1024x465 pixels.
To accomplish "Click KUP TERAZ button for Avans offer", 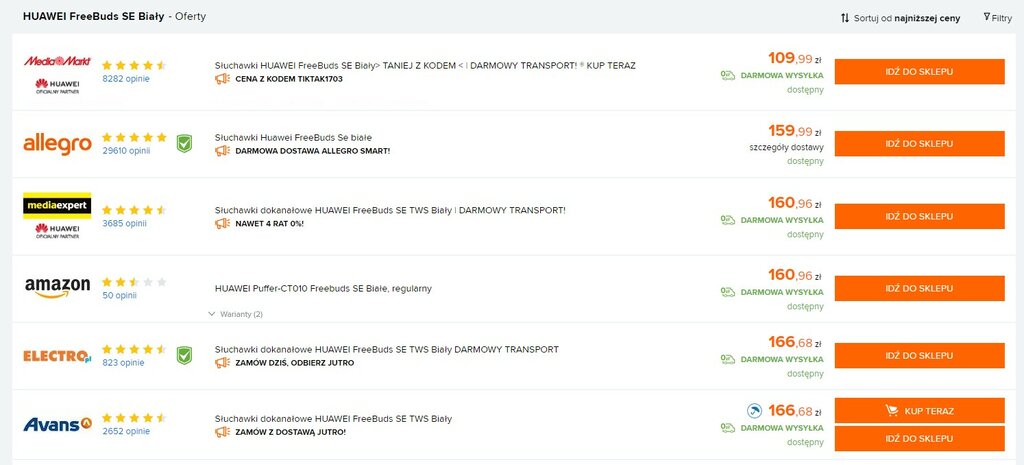I will point(920,411).
